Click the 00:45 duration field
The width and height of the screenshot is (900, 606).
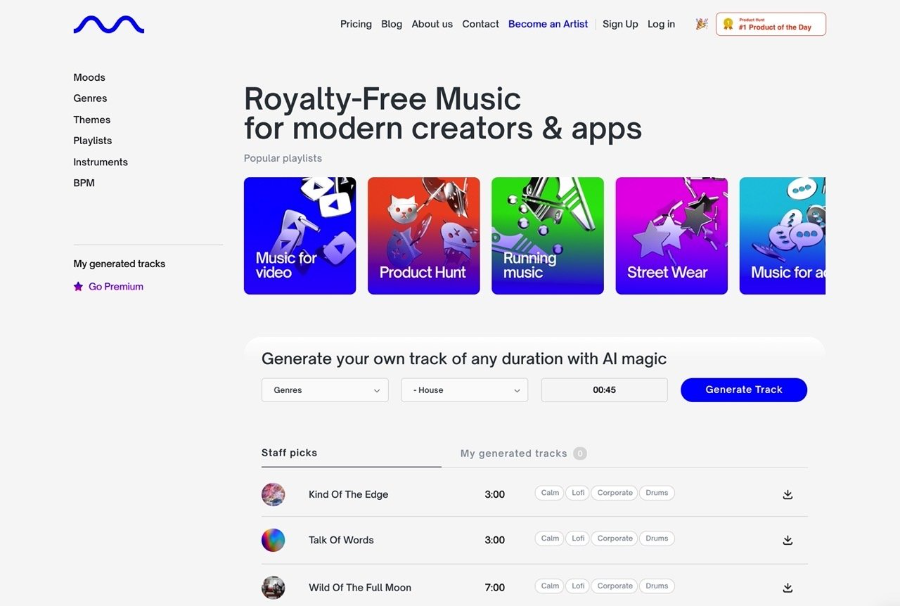pyautogui.click(x=604, y=390)
